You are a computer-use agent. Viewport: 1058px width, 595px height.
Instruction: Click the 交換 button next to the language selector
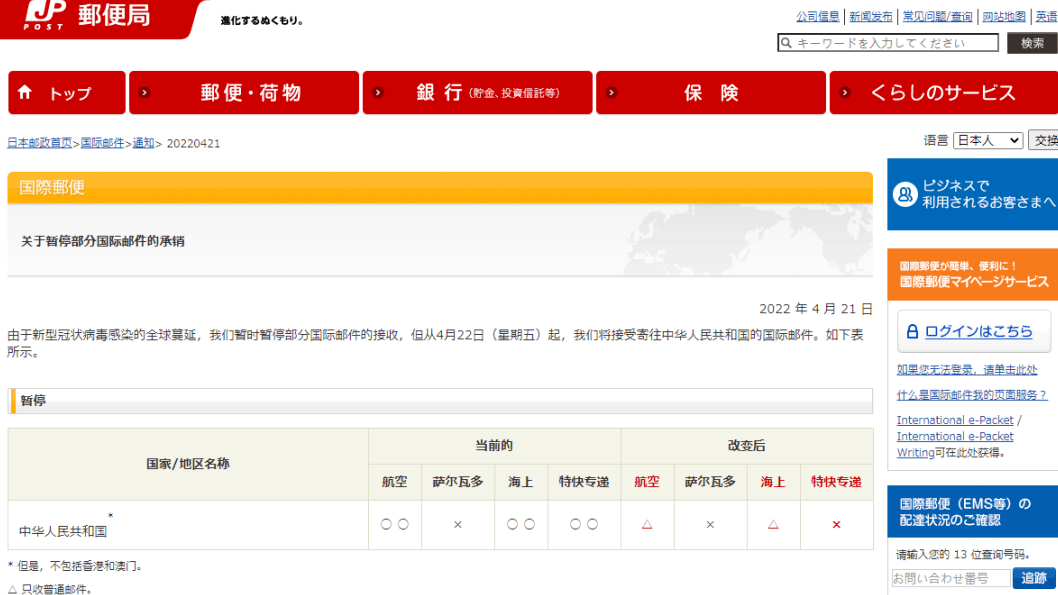1044,141
